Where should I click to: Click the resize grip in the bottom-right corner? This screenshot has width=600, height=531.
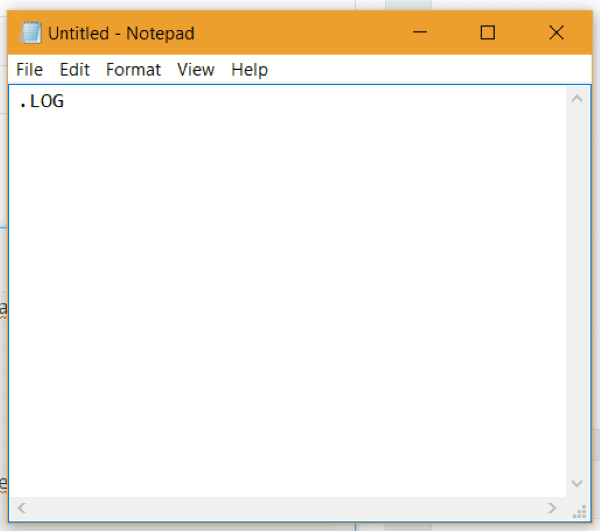pyautogui.click(x=579, y=509)
